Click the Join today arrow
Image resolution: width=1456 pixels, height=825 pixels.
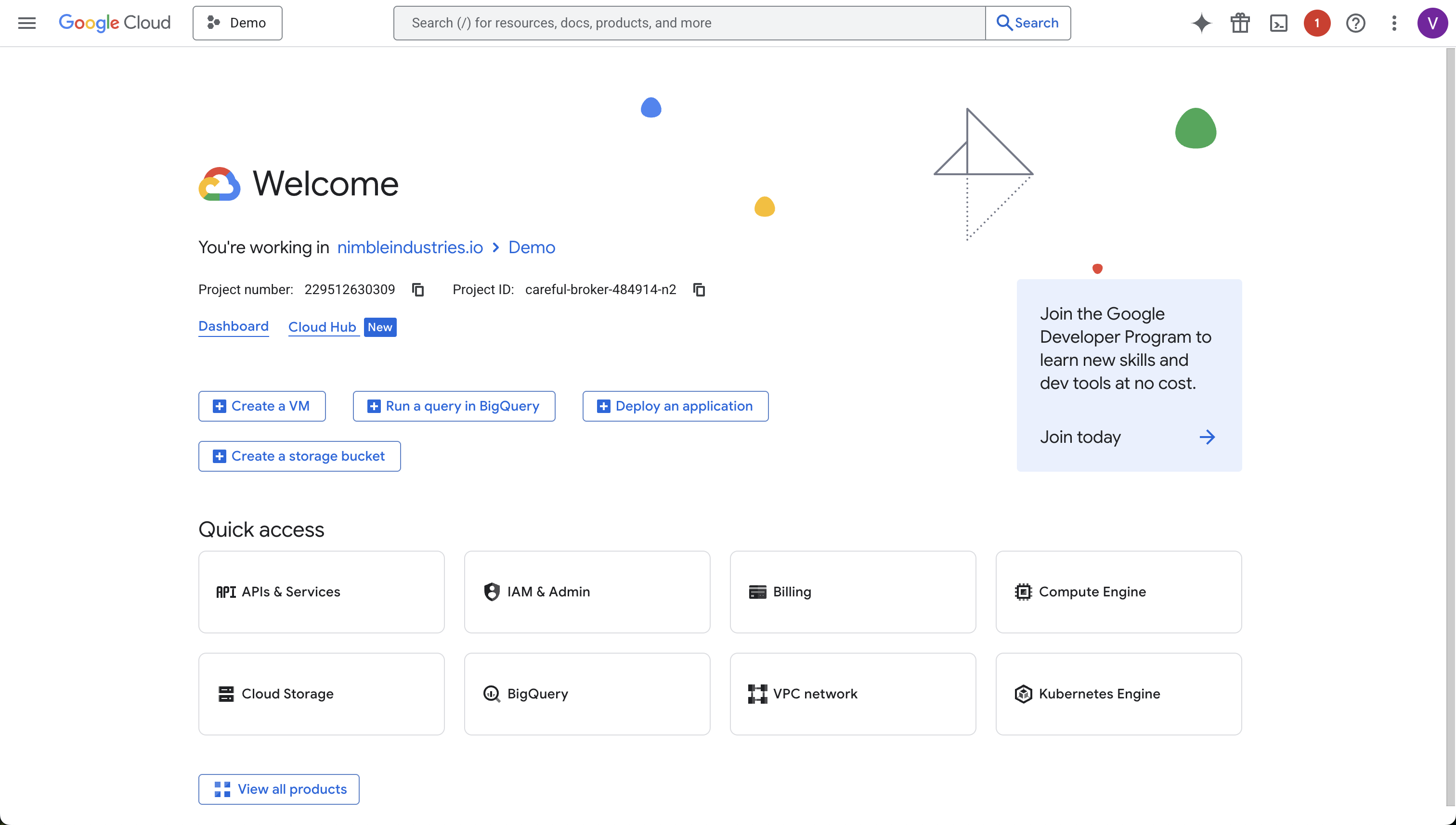coord(1207,437)
